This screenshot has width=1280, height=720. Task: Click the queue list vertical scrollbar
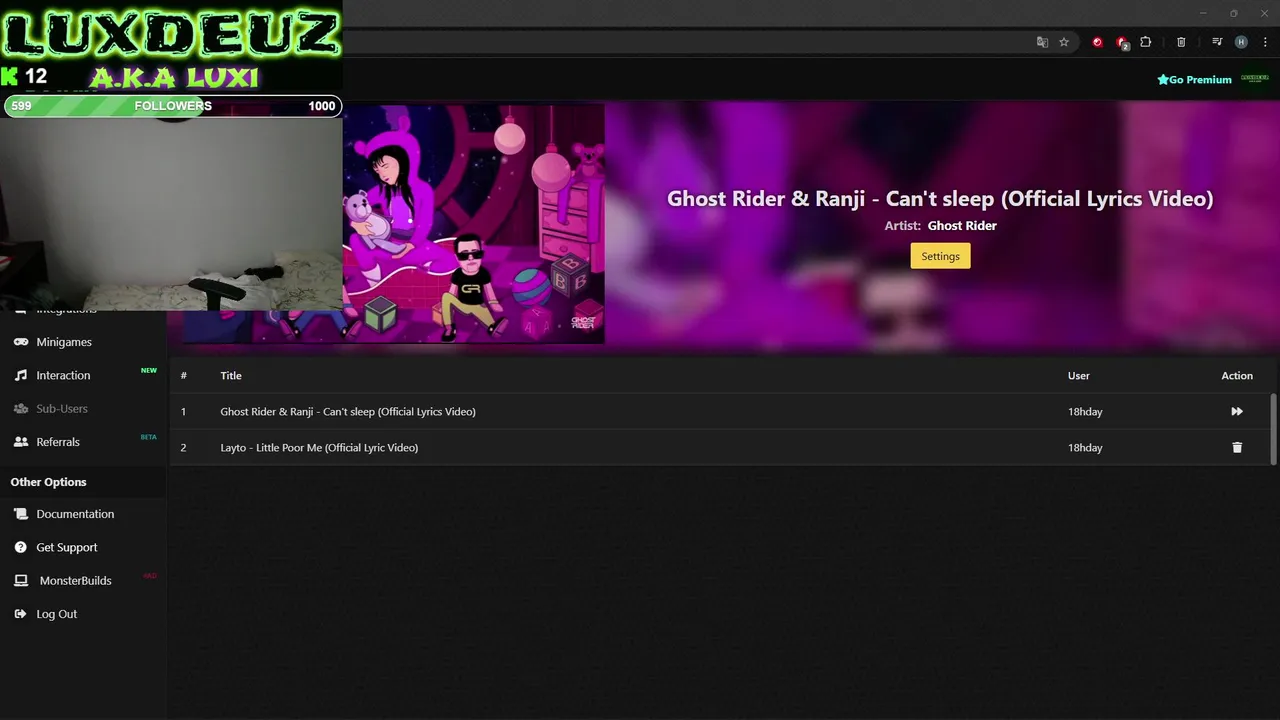click(x=1273, y=430)
